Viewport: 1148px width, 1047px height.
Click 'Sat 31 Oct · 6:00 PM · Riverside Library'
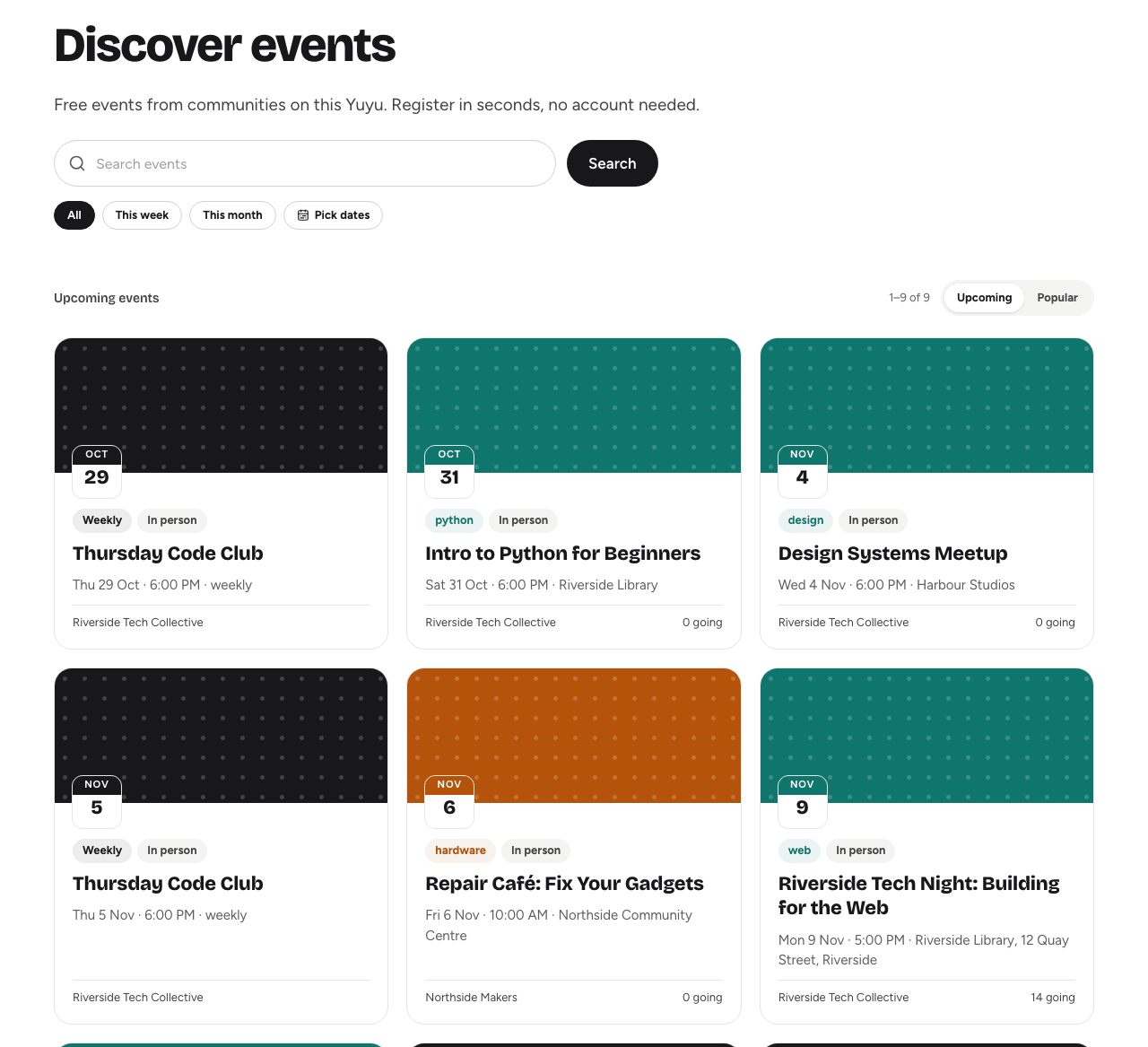(x=542, y=585)
